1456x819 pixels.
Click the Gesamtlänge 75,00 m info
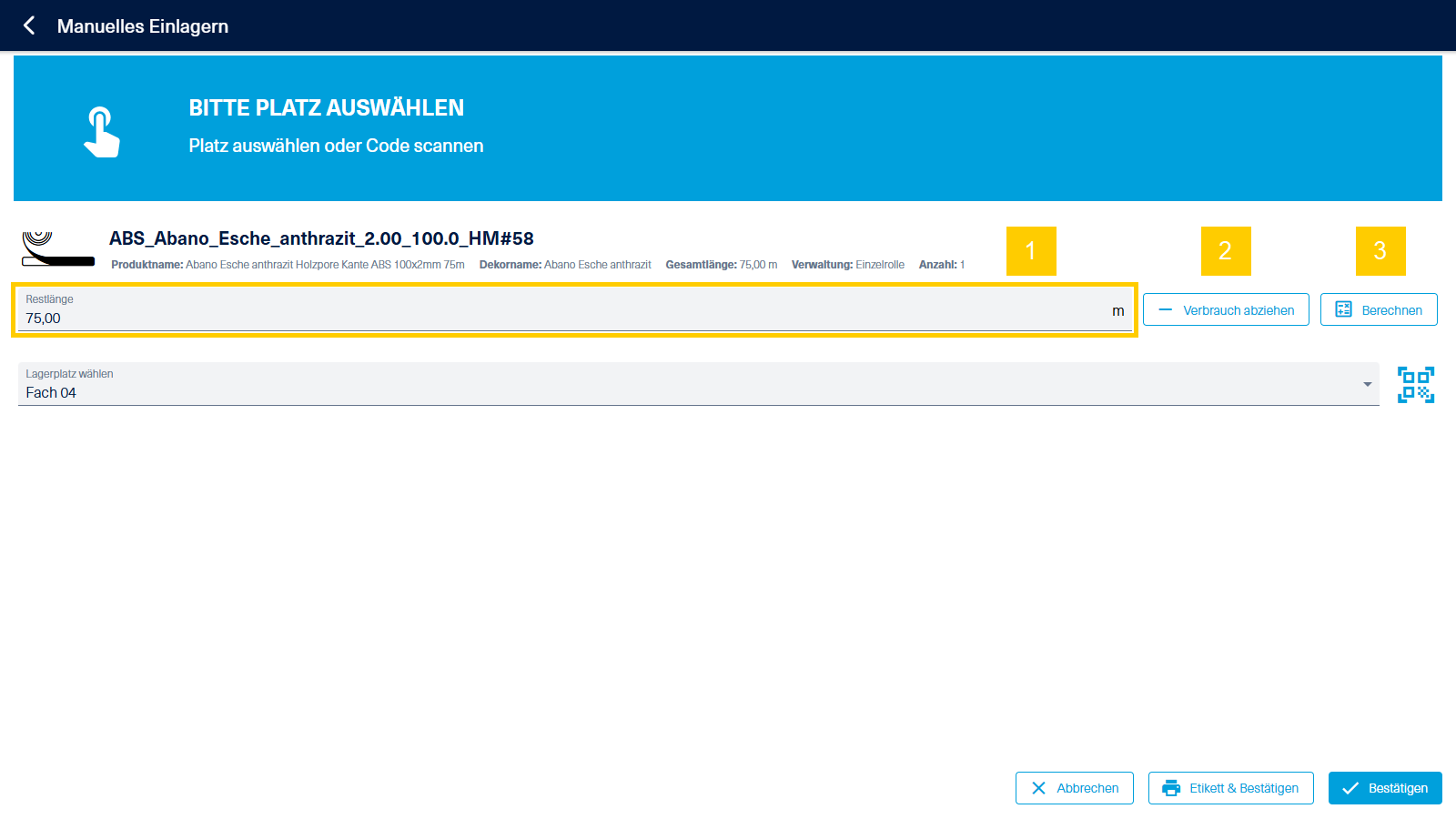pos(721,265)
